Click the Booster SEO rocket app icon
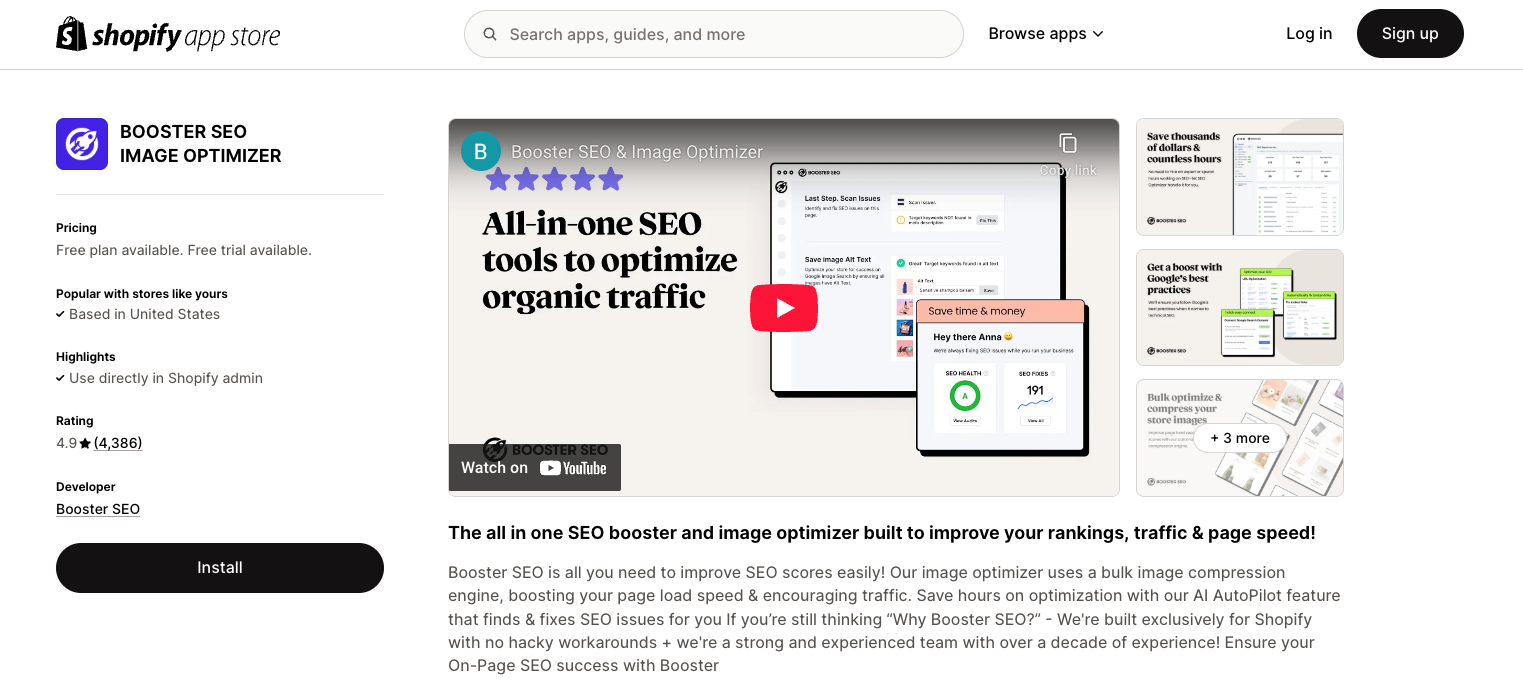 click(x=82, y=144)
